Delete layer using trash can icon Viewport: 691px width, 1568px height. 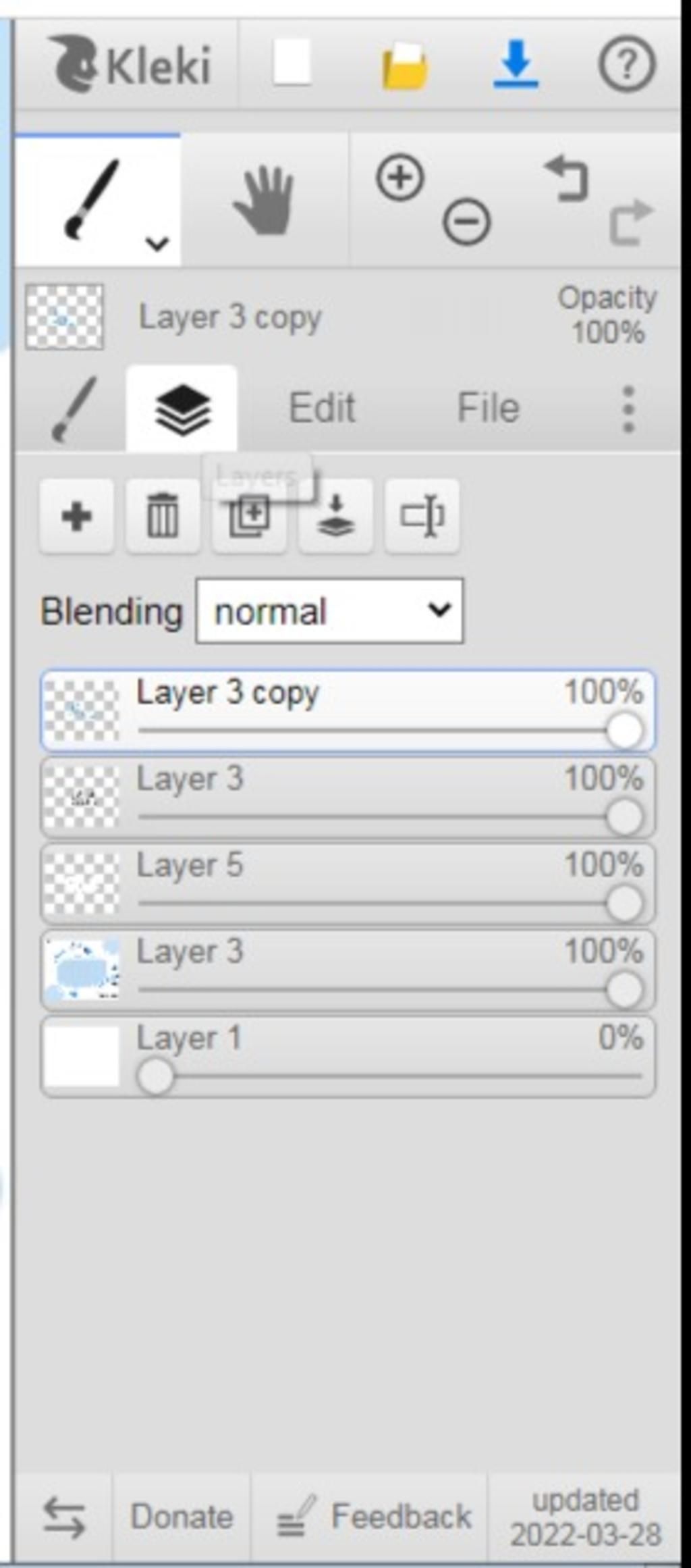coord(163,517)
